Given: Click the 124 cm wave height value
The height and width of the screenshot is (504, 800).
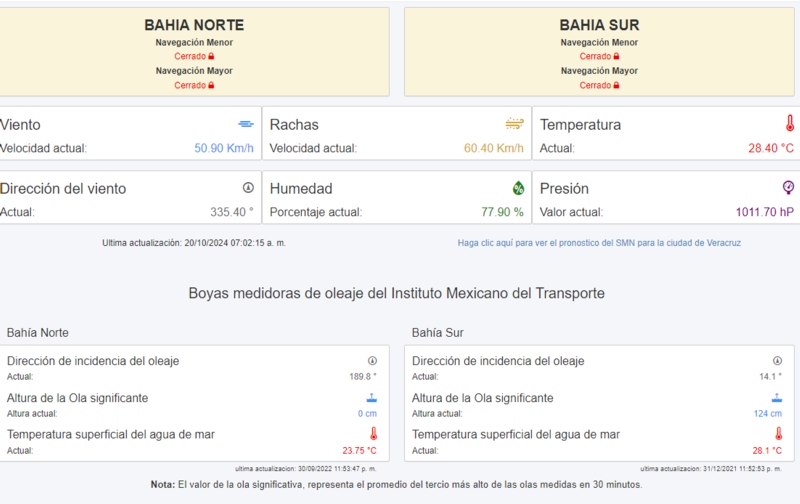Looking at the screenshot, I should coord(767,413).
